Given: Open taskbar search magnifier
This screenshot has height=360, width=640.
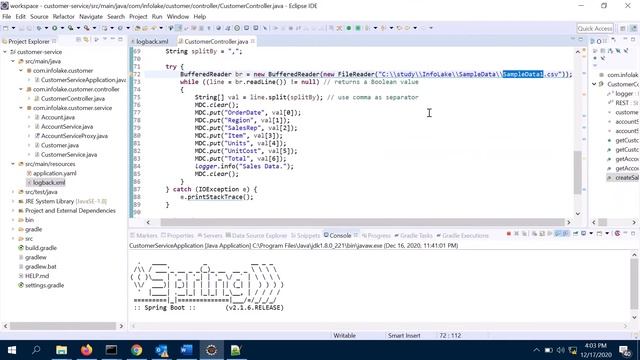Looking at the screenshot, I should (36, 350).
